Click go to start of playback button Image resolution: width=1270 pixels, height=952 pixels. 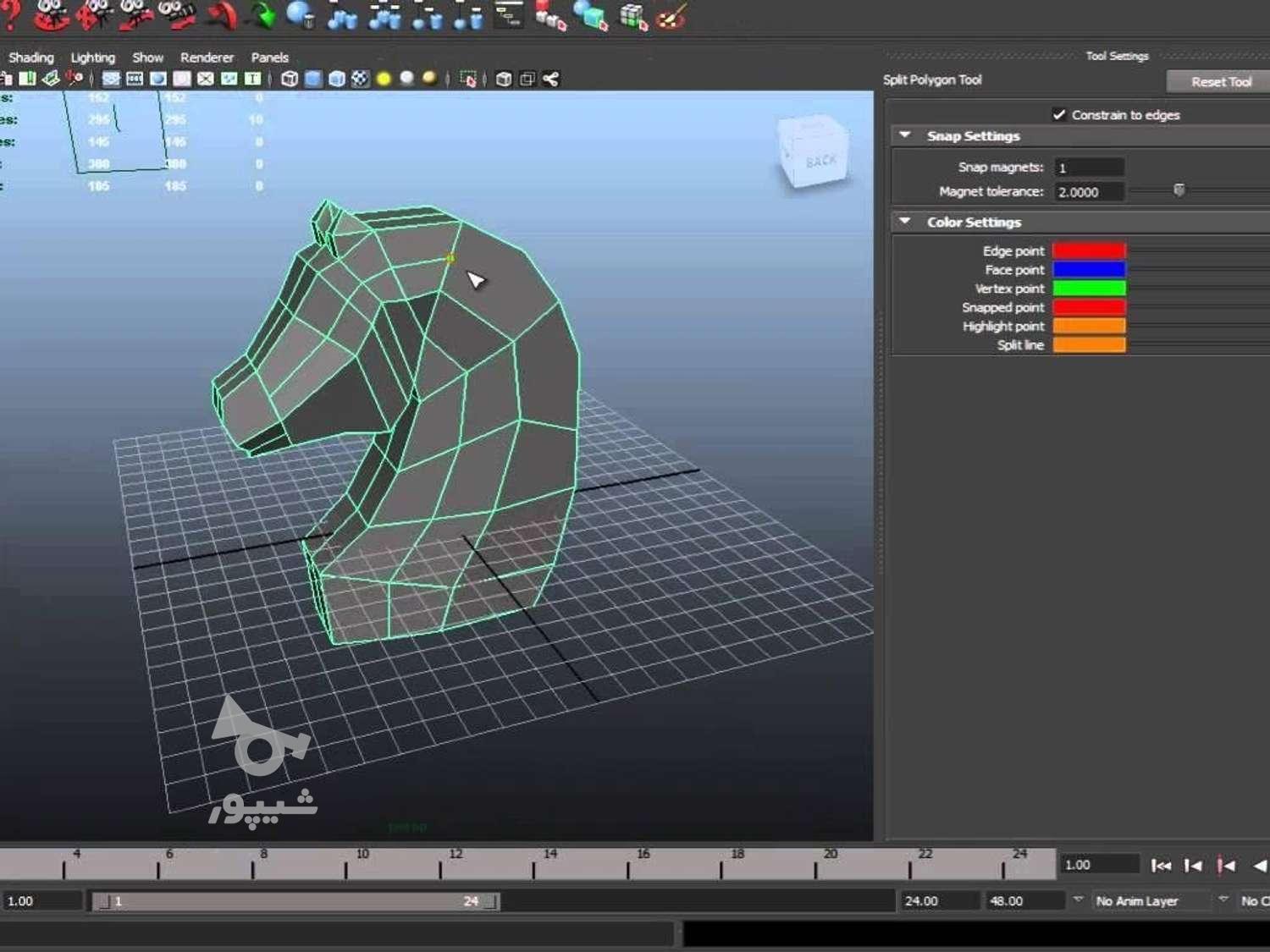(1161, 865)
